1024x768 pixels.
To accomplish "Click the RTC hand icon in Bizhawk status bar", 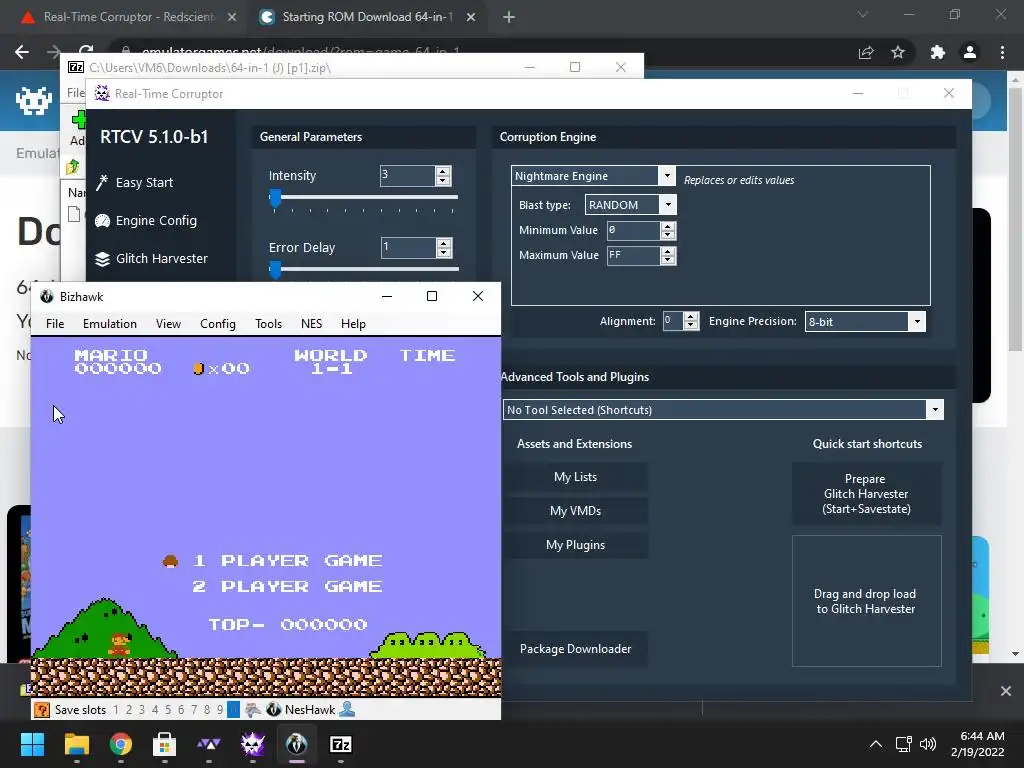I will pos(253,709).
